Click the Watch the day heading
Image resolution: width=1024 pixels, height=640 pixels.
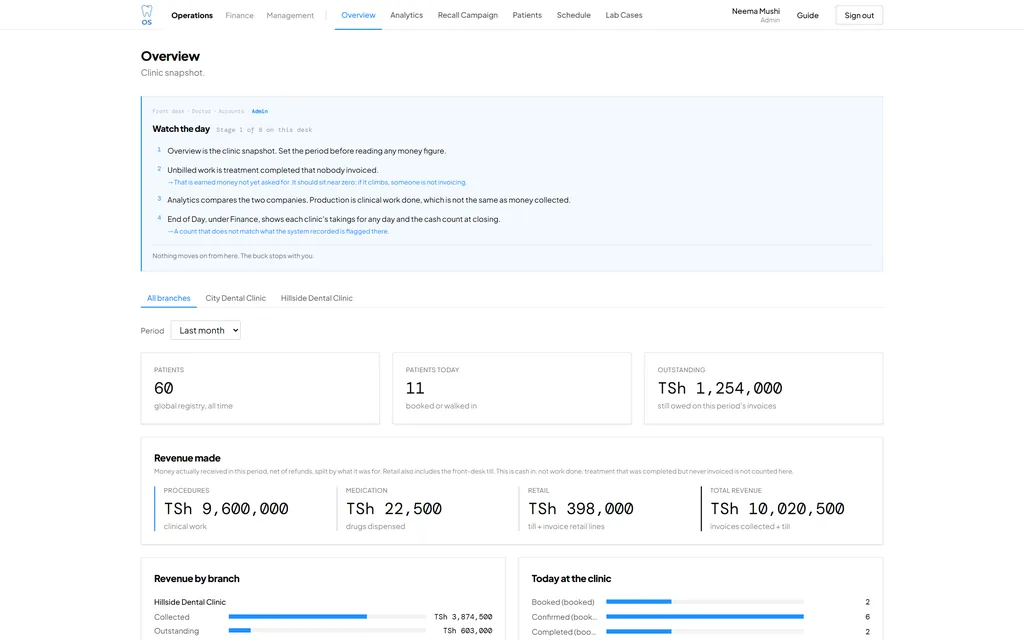(181, 129)
